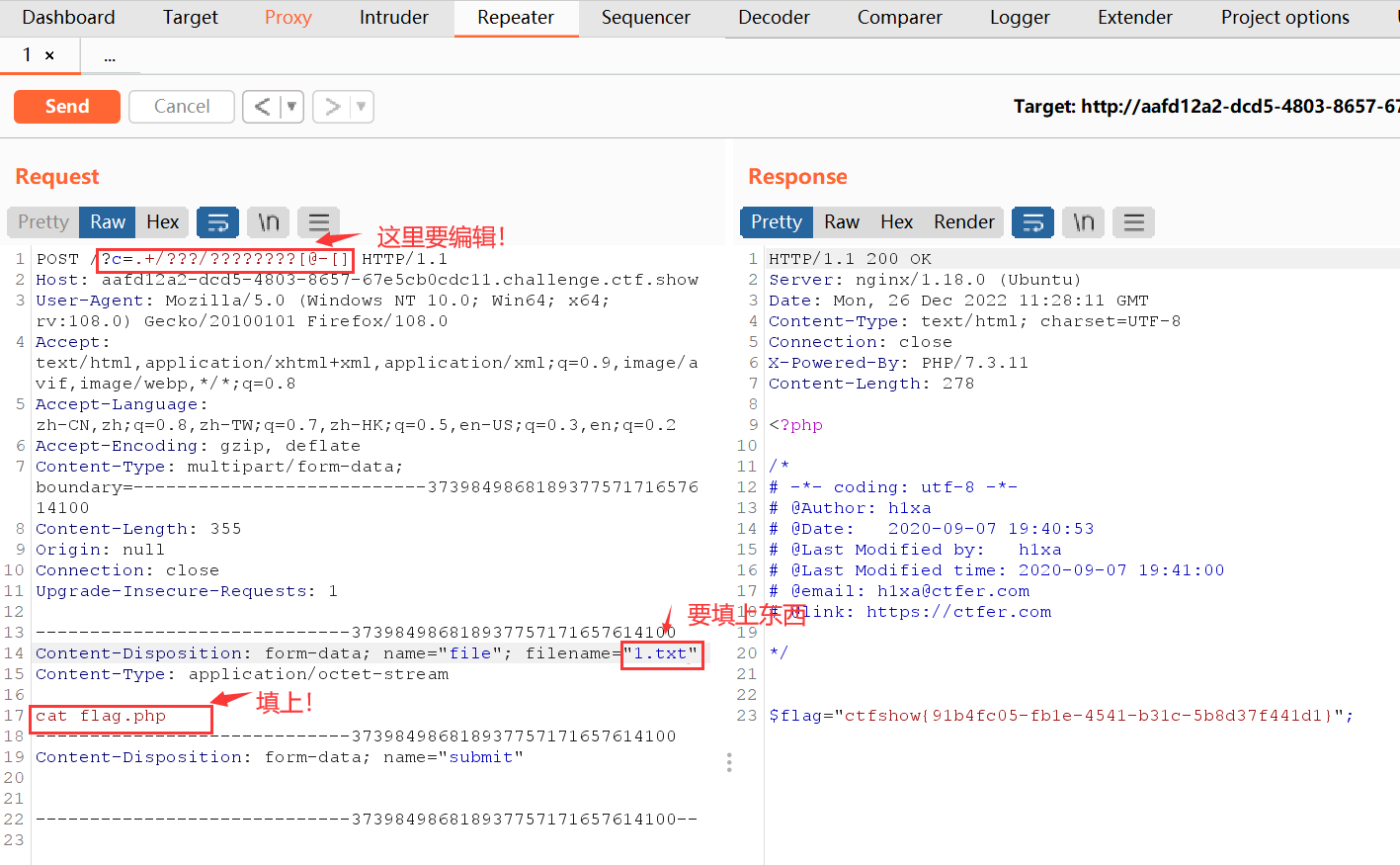The width and height of the screenshot is (1400, 865).
Task: Click the Content-Length: 278 response header
Action: (x=871, y=384)
